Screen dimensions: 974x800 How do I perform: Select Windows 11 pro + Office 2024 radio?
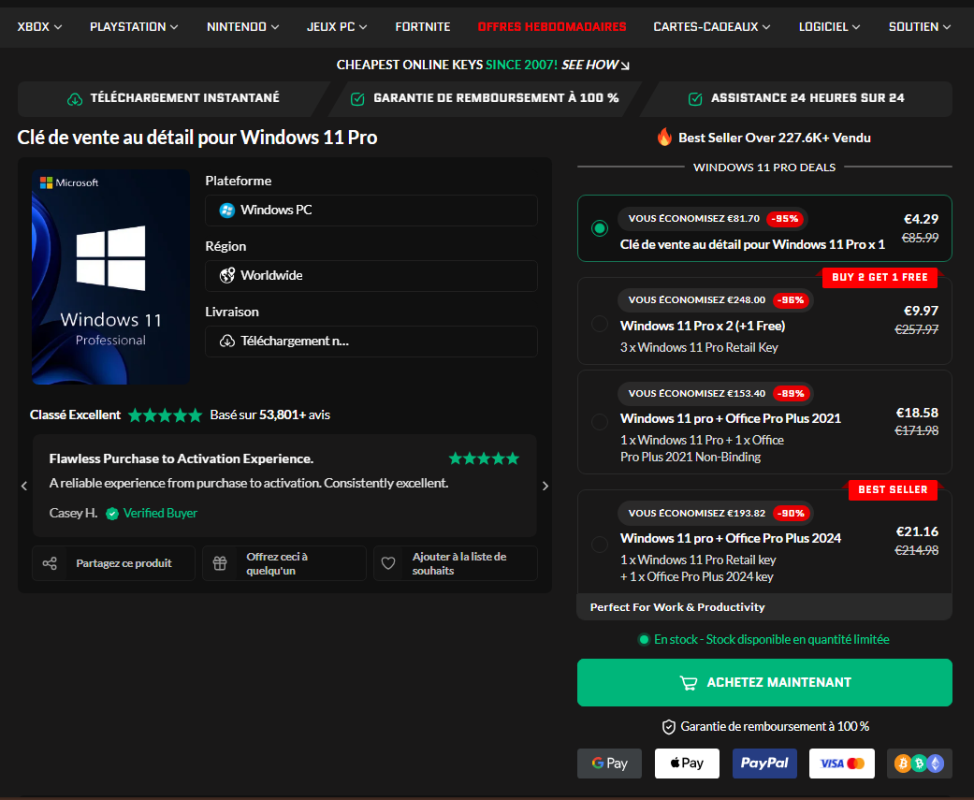(x=599, y=544)
